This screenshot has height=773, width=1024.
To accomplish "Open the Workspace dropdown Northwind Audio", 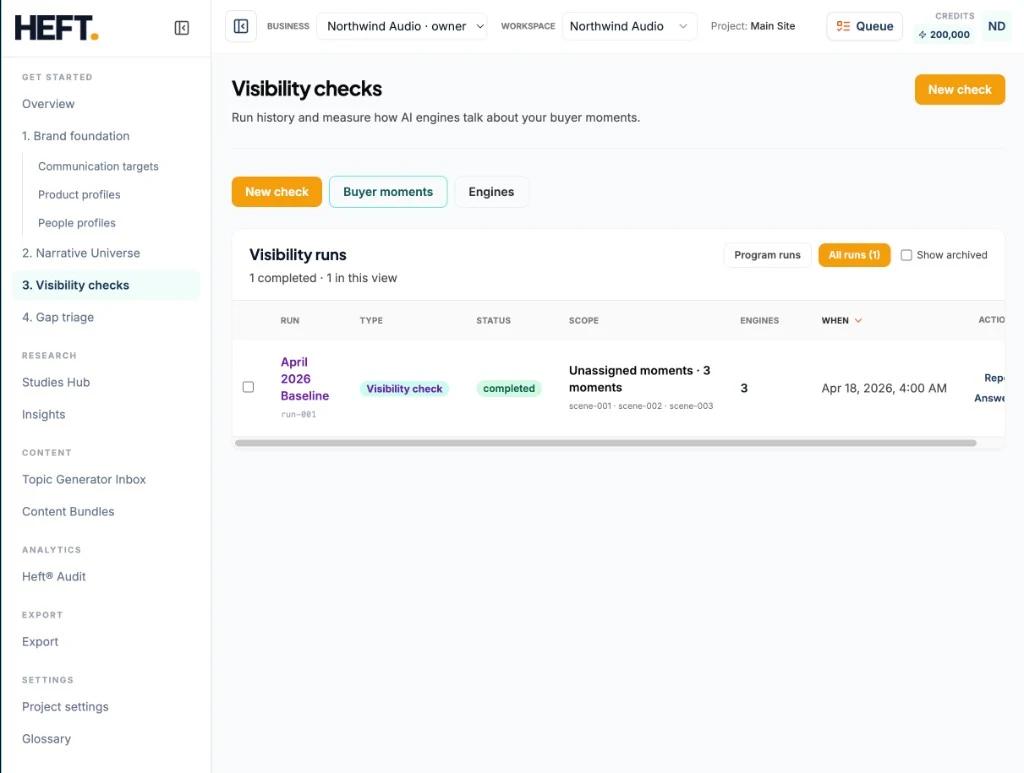I will [x=629, y=26].
